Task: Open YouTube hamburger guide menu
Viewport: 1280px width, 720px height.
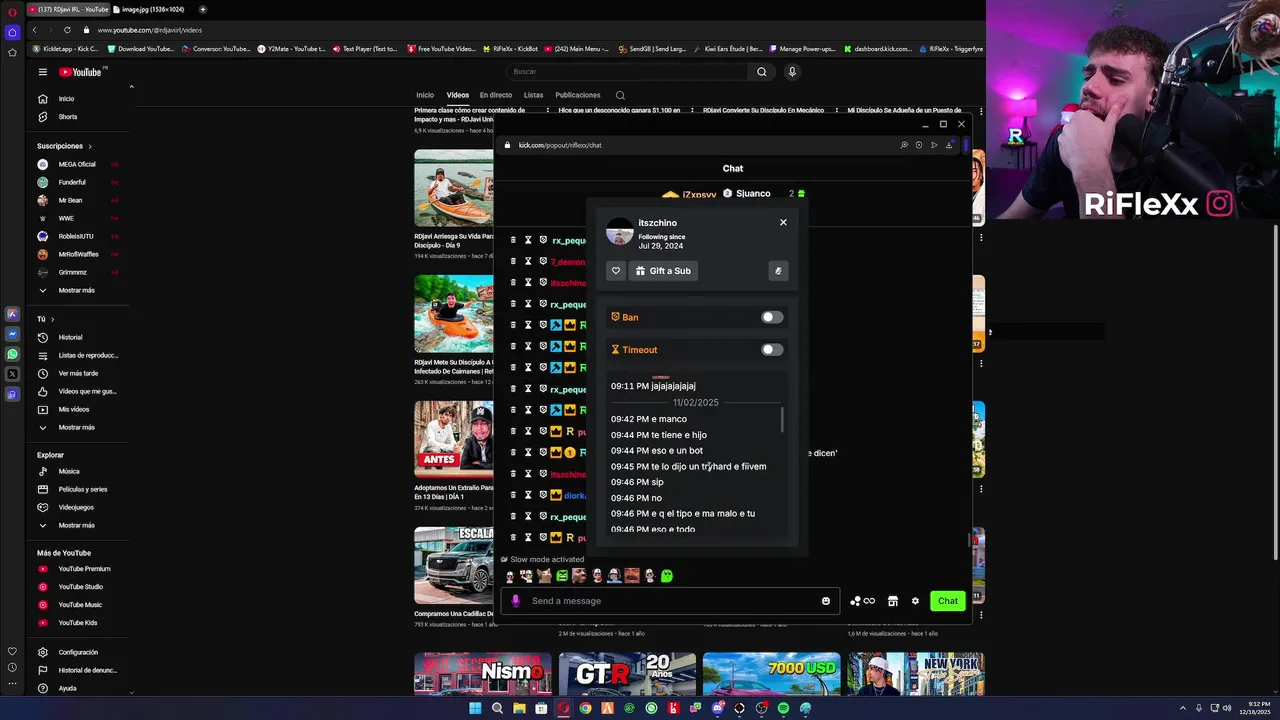Action: pyautogui.click(x=43, y=72)
